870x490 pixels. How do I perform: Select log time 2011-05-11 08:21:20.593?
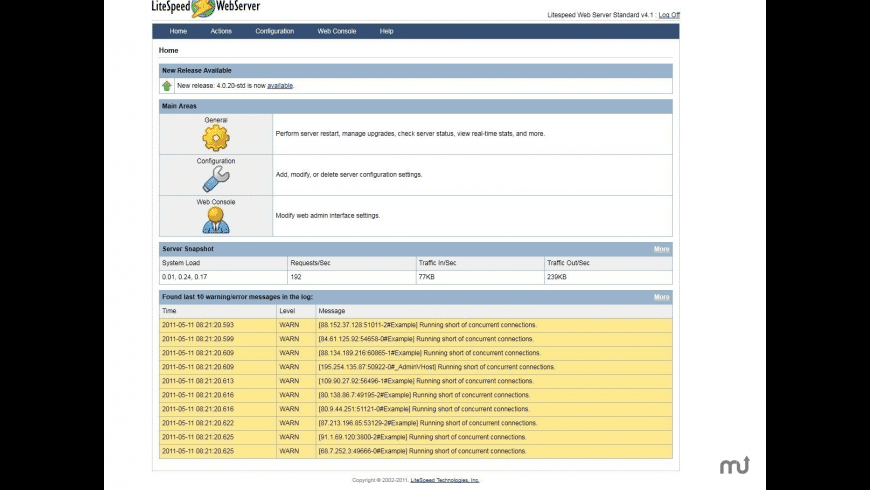(x=198, y=325)
